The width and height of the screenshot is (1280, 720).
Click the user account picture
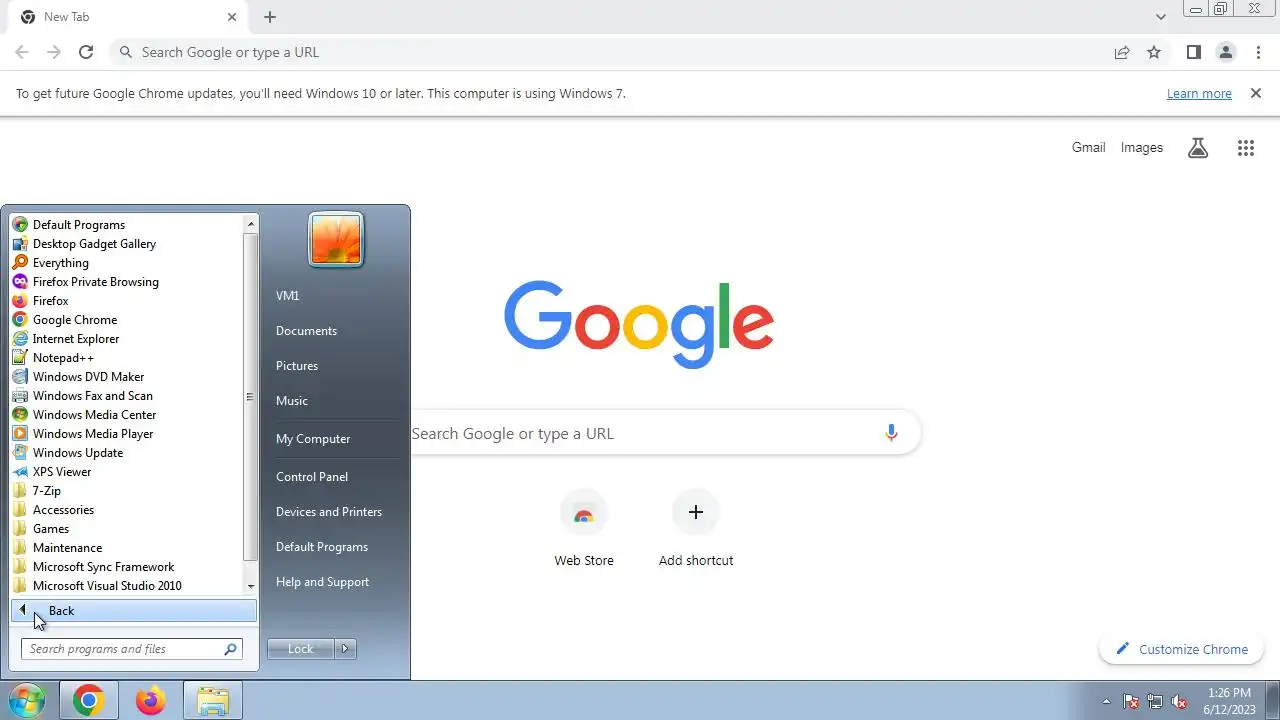(336, 240)
